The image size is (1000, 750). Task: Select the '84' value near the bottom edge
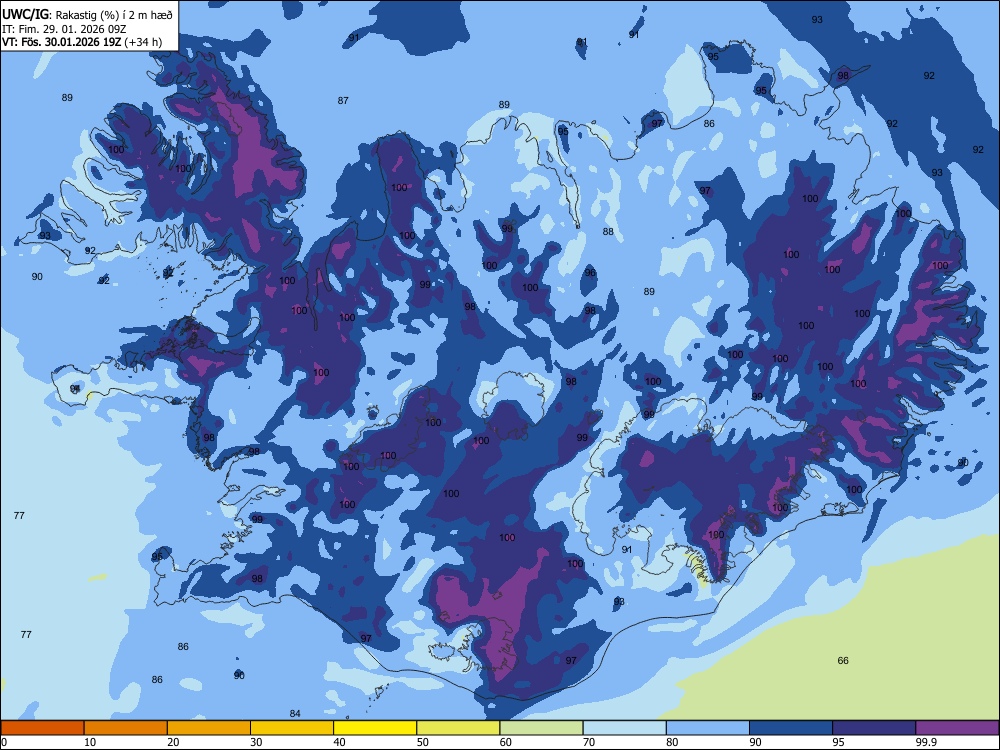tap(295, 714)
